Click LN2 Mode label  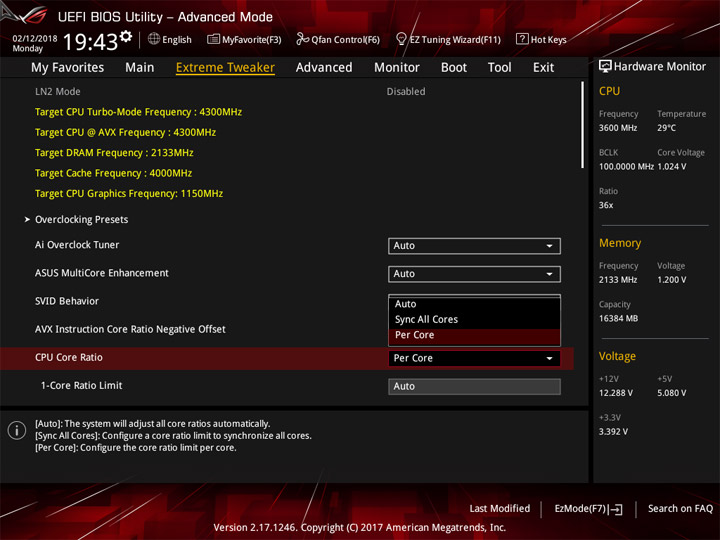coord(57,92)
